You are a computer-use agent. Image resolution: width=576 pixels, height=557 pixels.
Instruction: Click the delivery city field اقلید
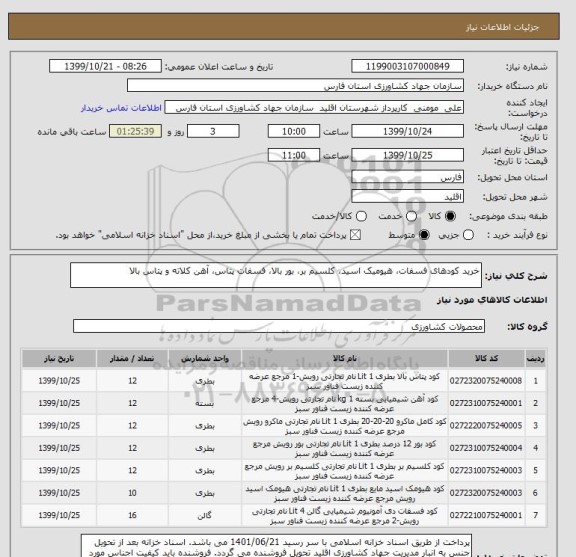(407, 197)
